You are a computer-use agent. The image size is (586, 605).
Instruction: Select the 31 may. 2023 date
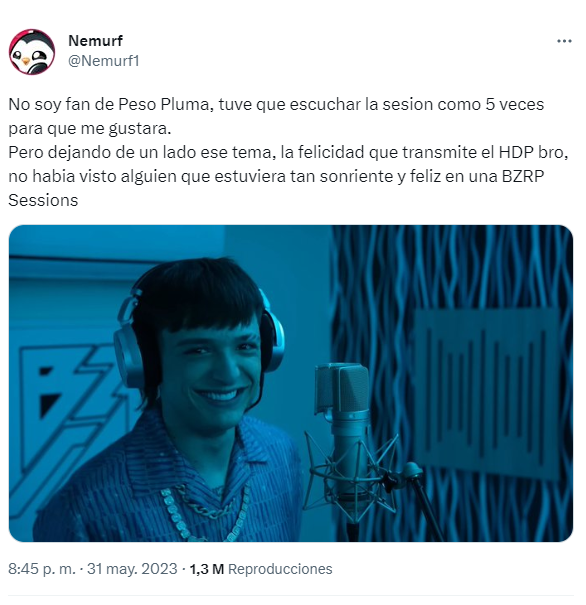tap(132, 569)
